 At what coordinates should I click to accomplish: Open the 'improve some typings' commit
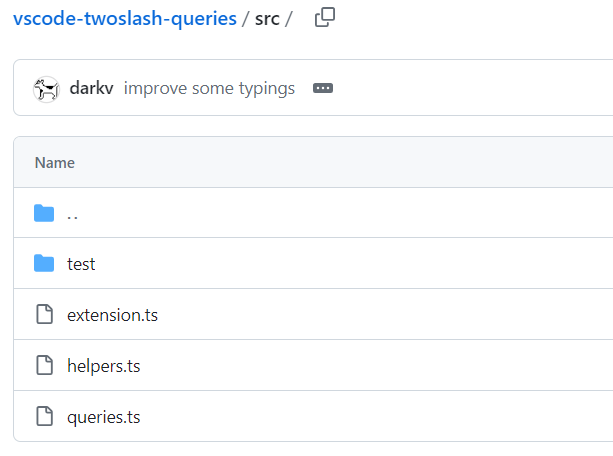[x=209, y=88]
